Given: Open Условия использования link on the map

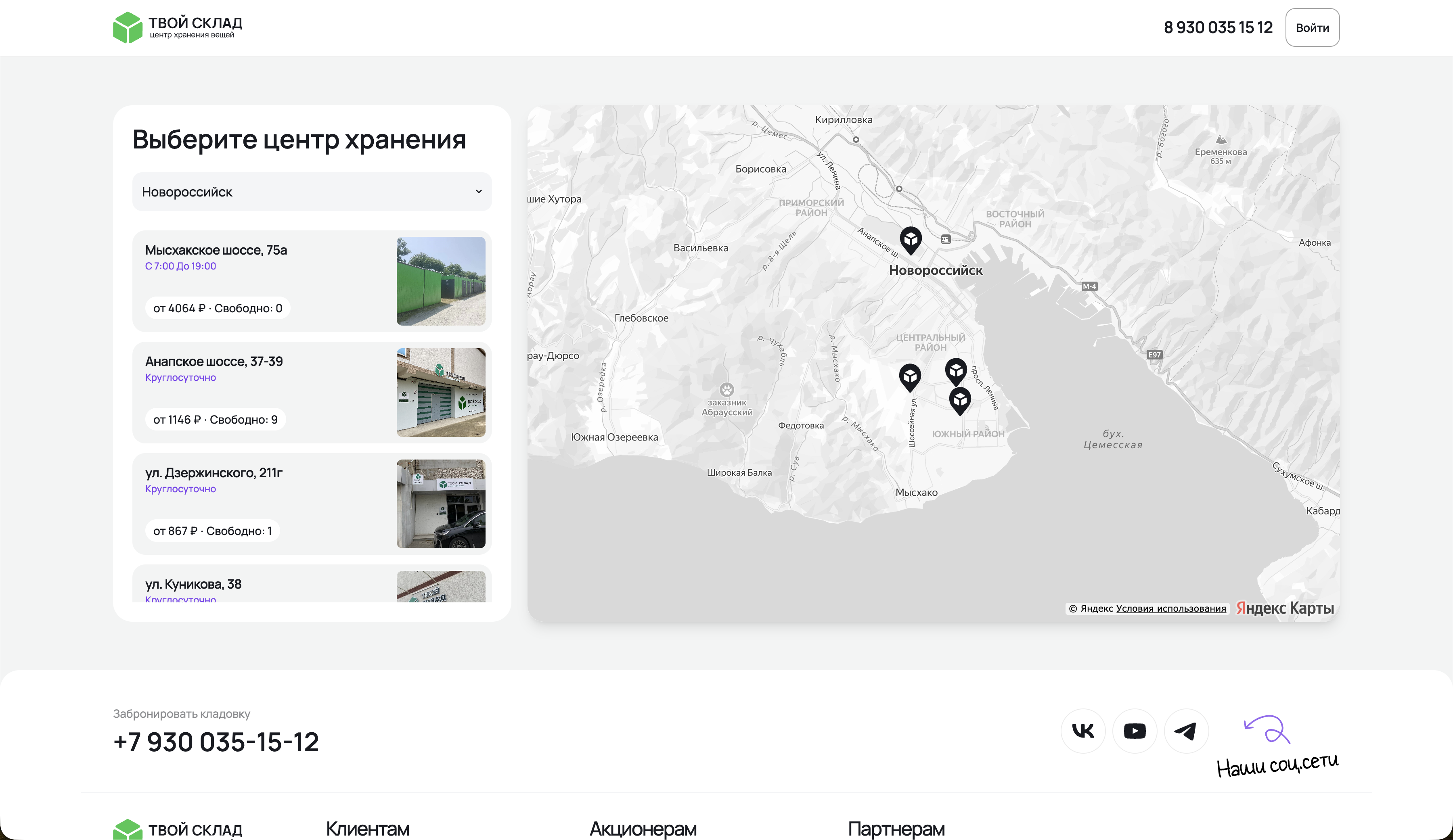Looking at the screenshot, I should tap(1170, 608).
